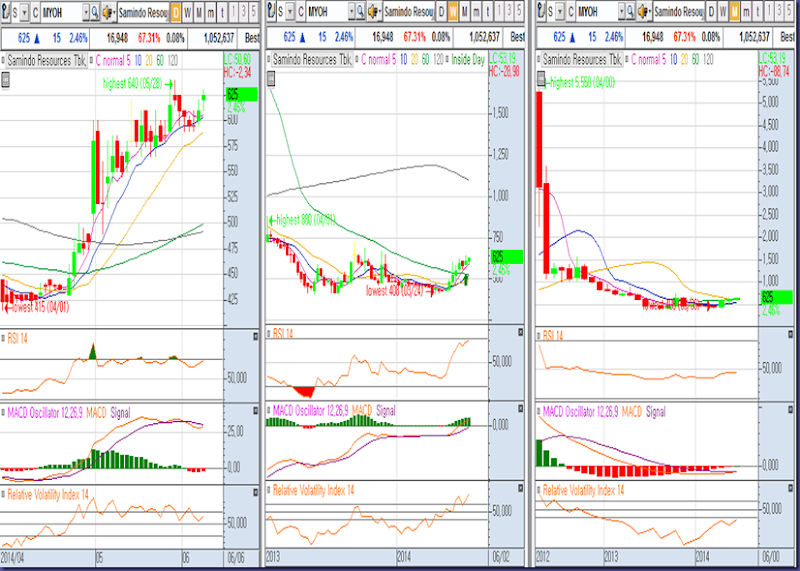Switch middle chart to daily (D) period
Image resolution: width=800 pixels, height=571 pixels.
[441, 12]
